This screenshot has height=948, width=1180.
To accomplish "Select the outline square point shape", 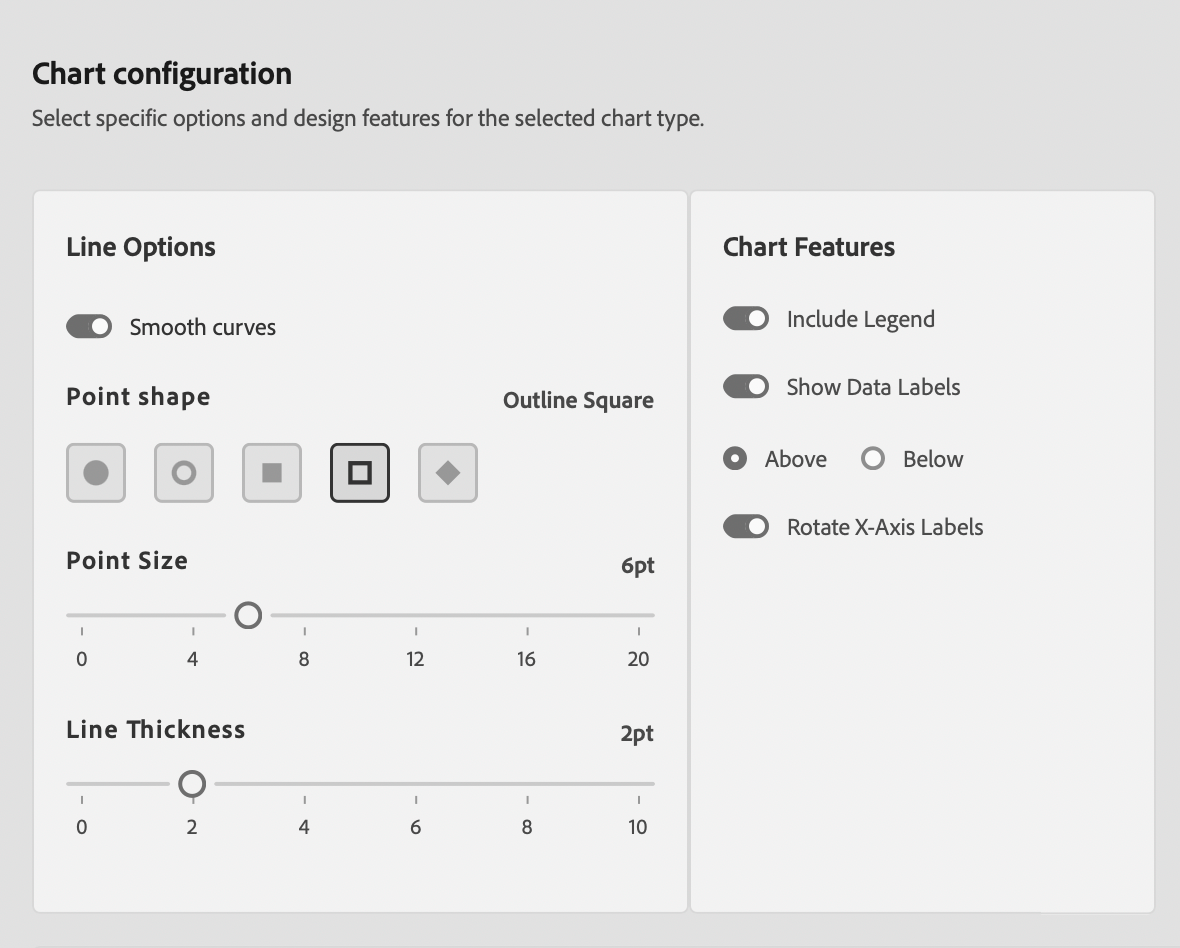I will tap(360, 472).
